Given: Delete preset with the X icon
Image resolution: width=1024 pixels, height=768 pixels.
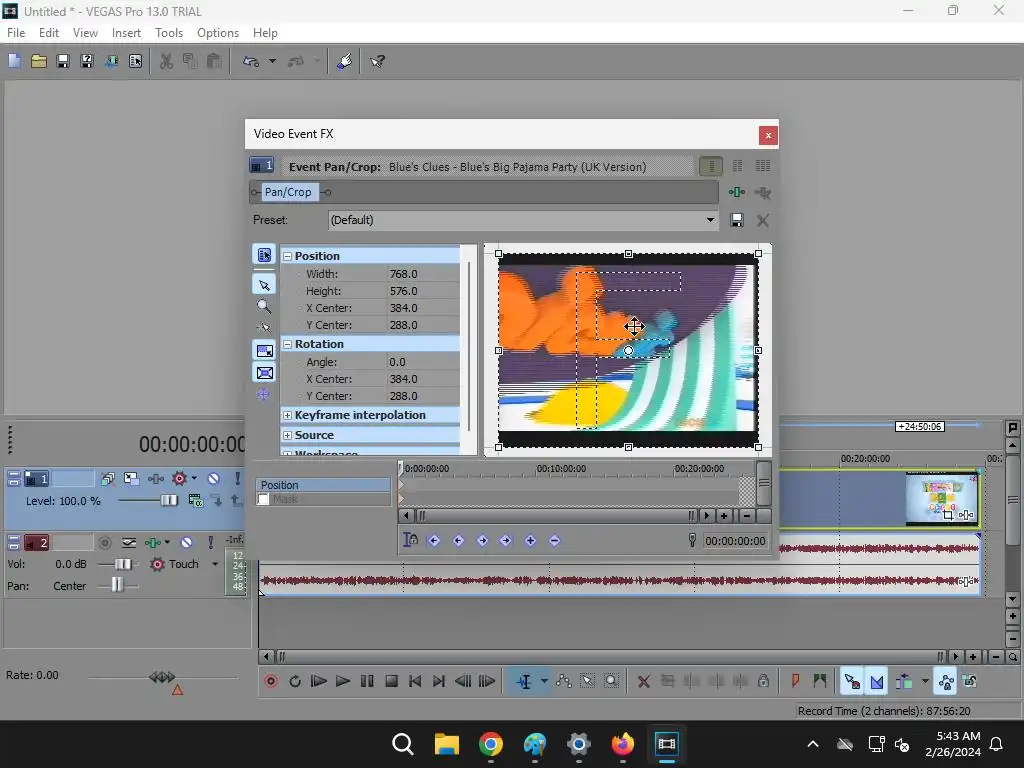Looking at the screenshot, I should pos(763,220).
